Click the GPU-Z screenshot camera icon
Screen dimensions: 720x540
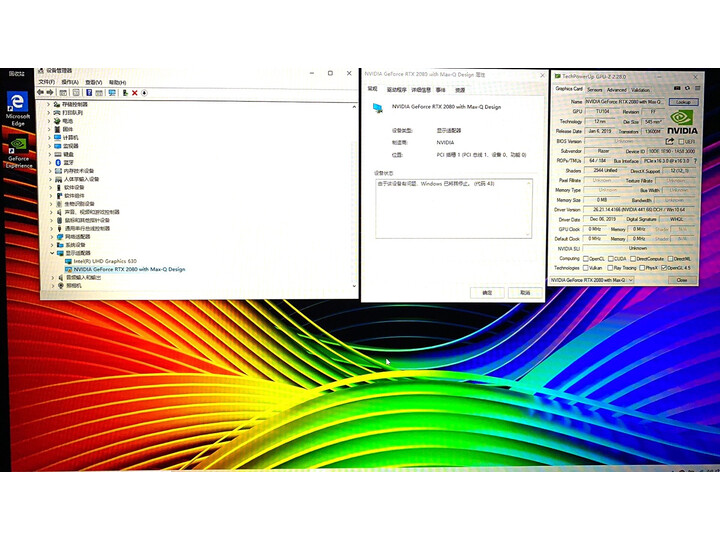677,88
